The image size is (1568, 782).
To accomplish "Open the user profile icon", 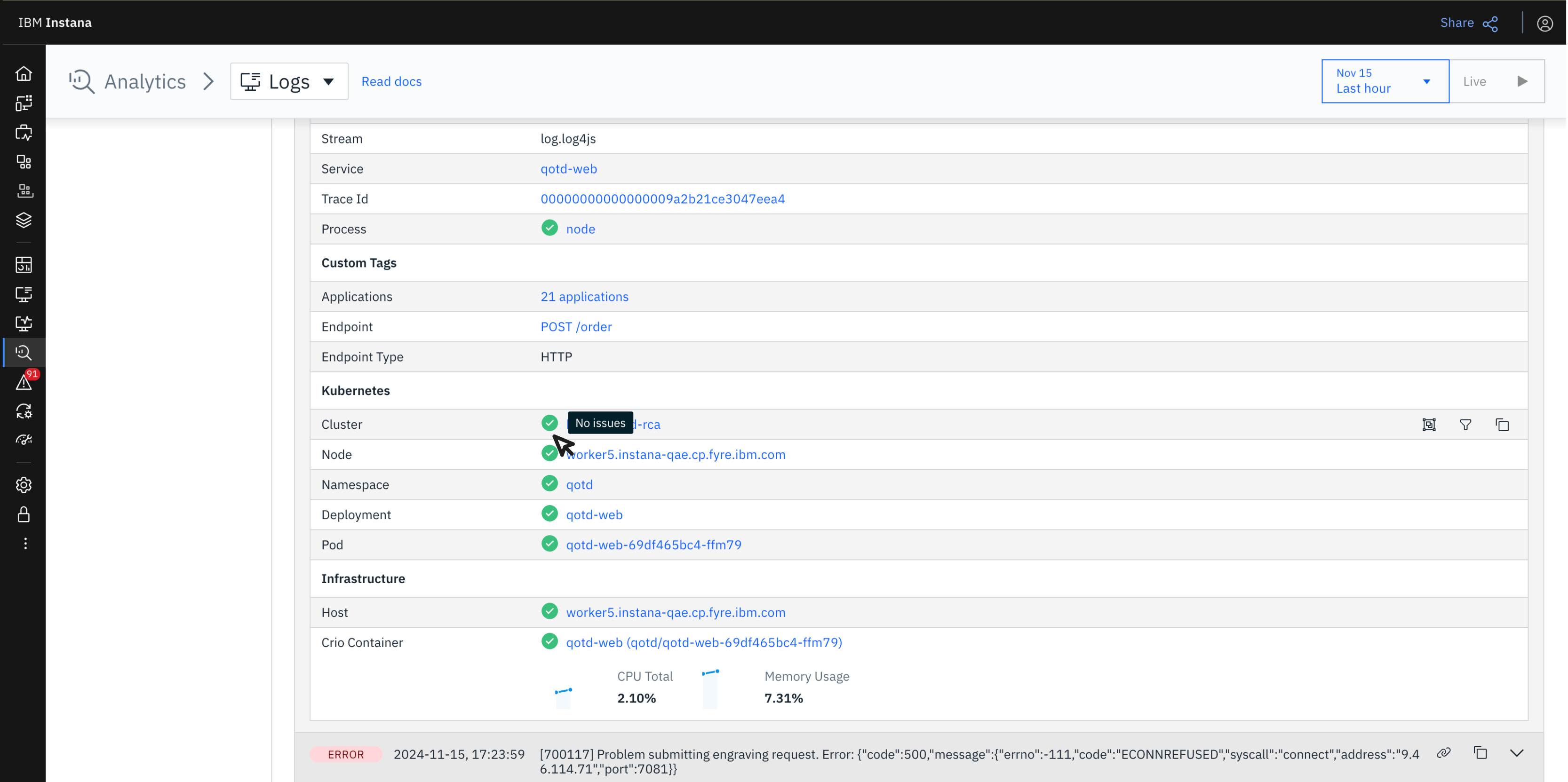I will coord(1545,23).
